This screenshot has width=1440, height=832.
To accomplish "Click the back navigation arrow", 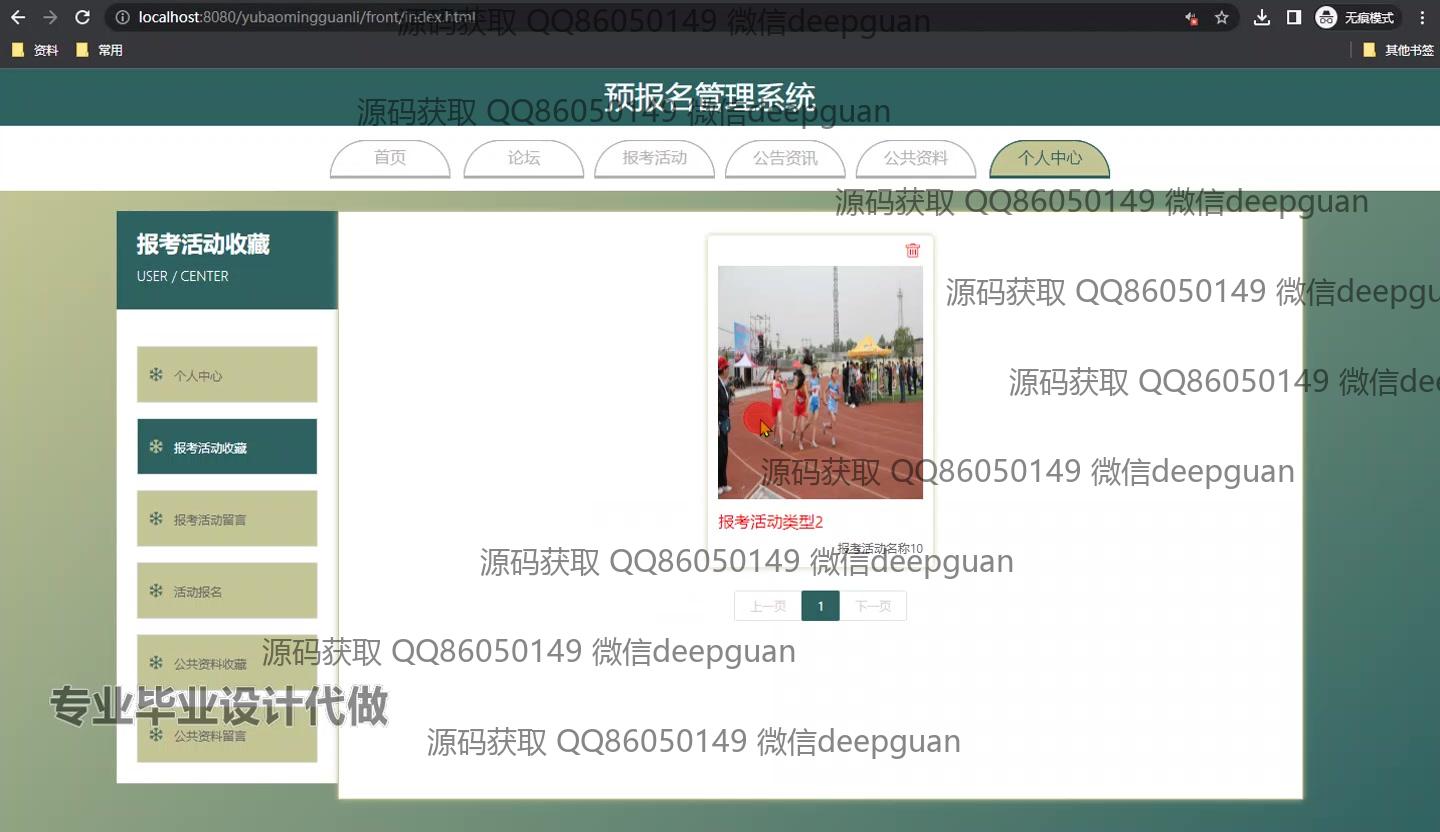I will coord(18,17).
